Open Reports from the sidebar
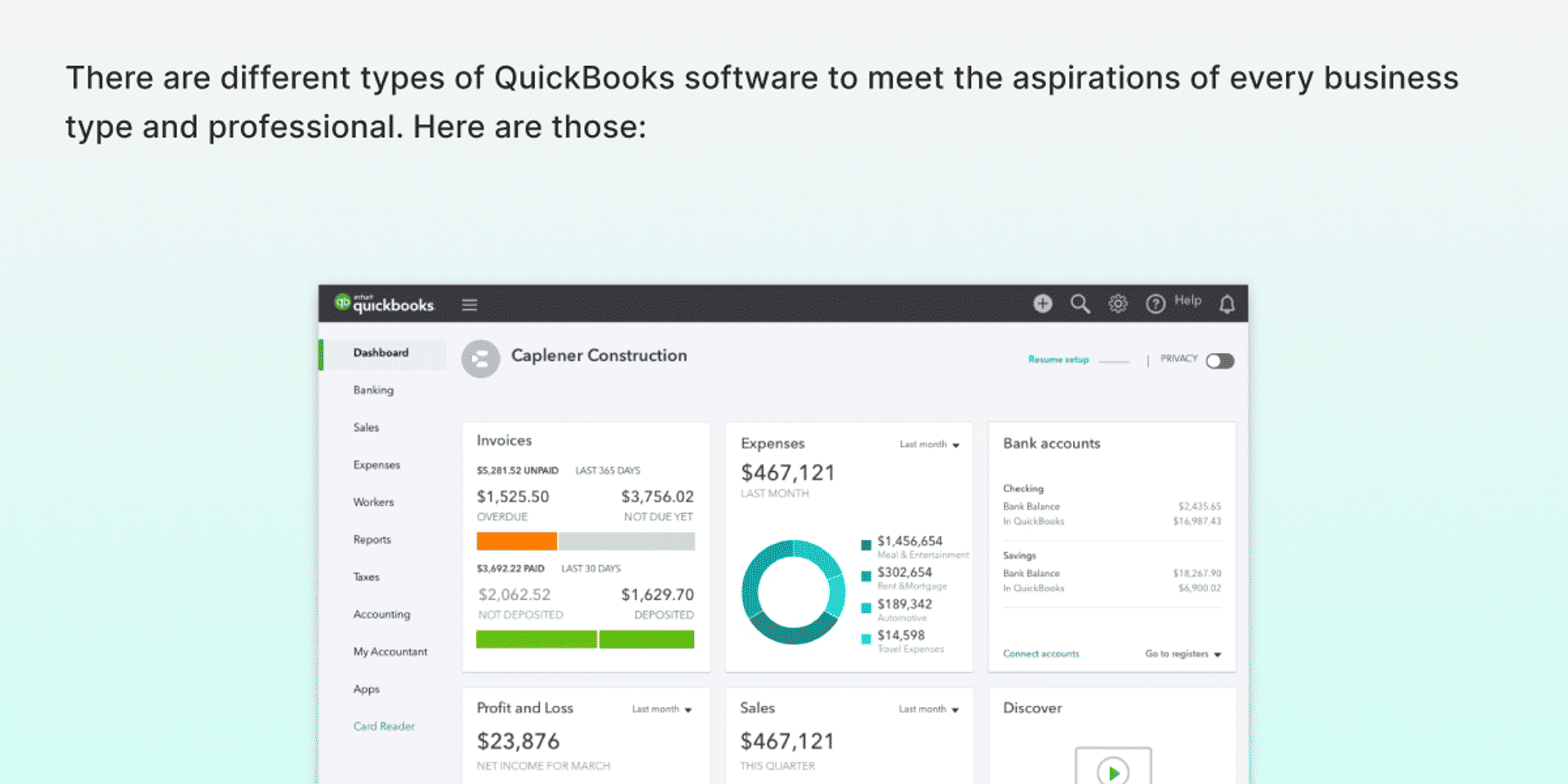Screen dimensions: 1568x784 372,539
